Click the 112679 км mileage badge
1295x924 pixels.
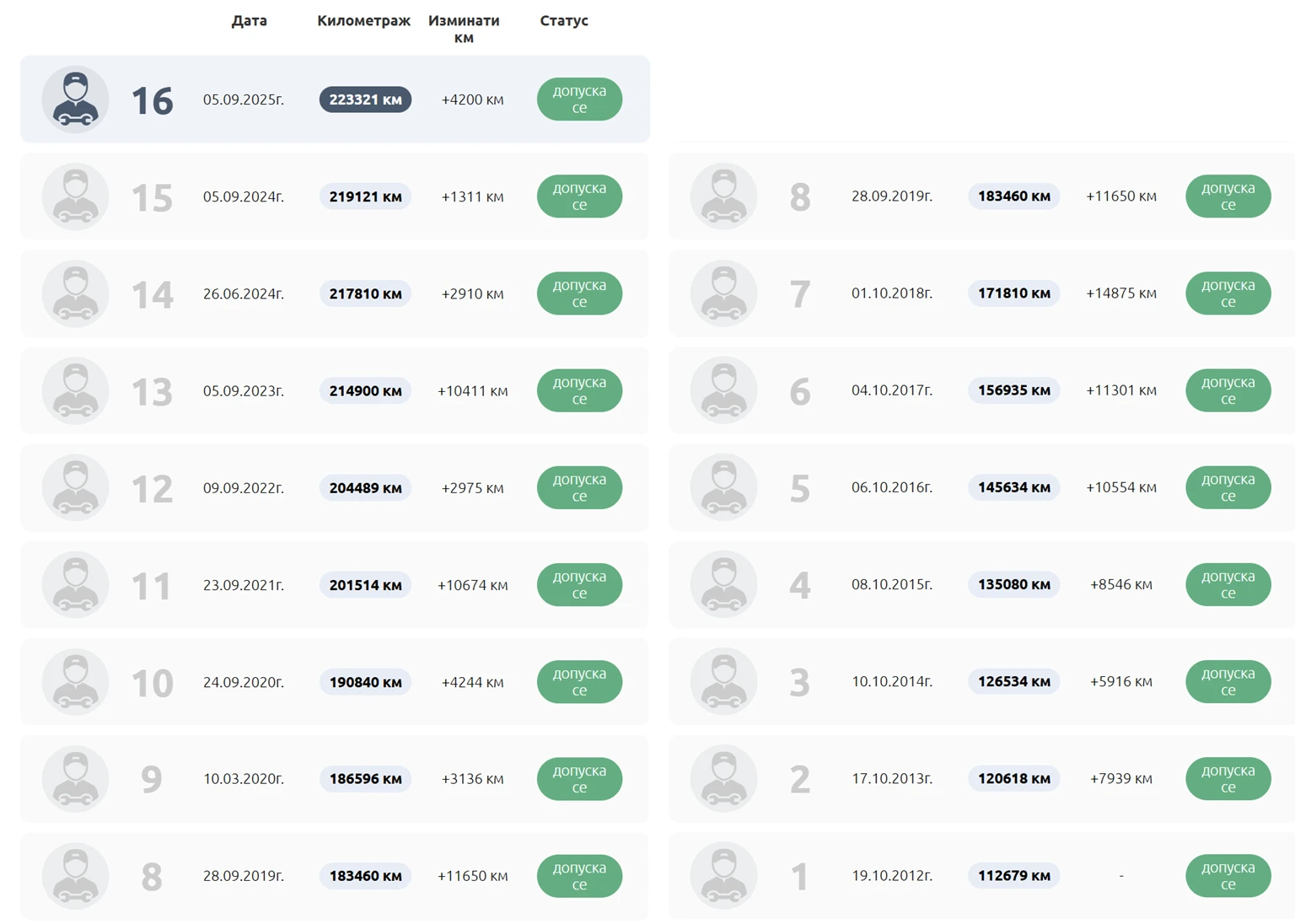(x=1013, y=875)
